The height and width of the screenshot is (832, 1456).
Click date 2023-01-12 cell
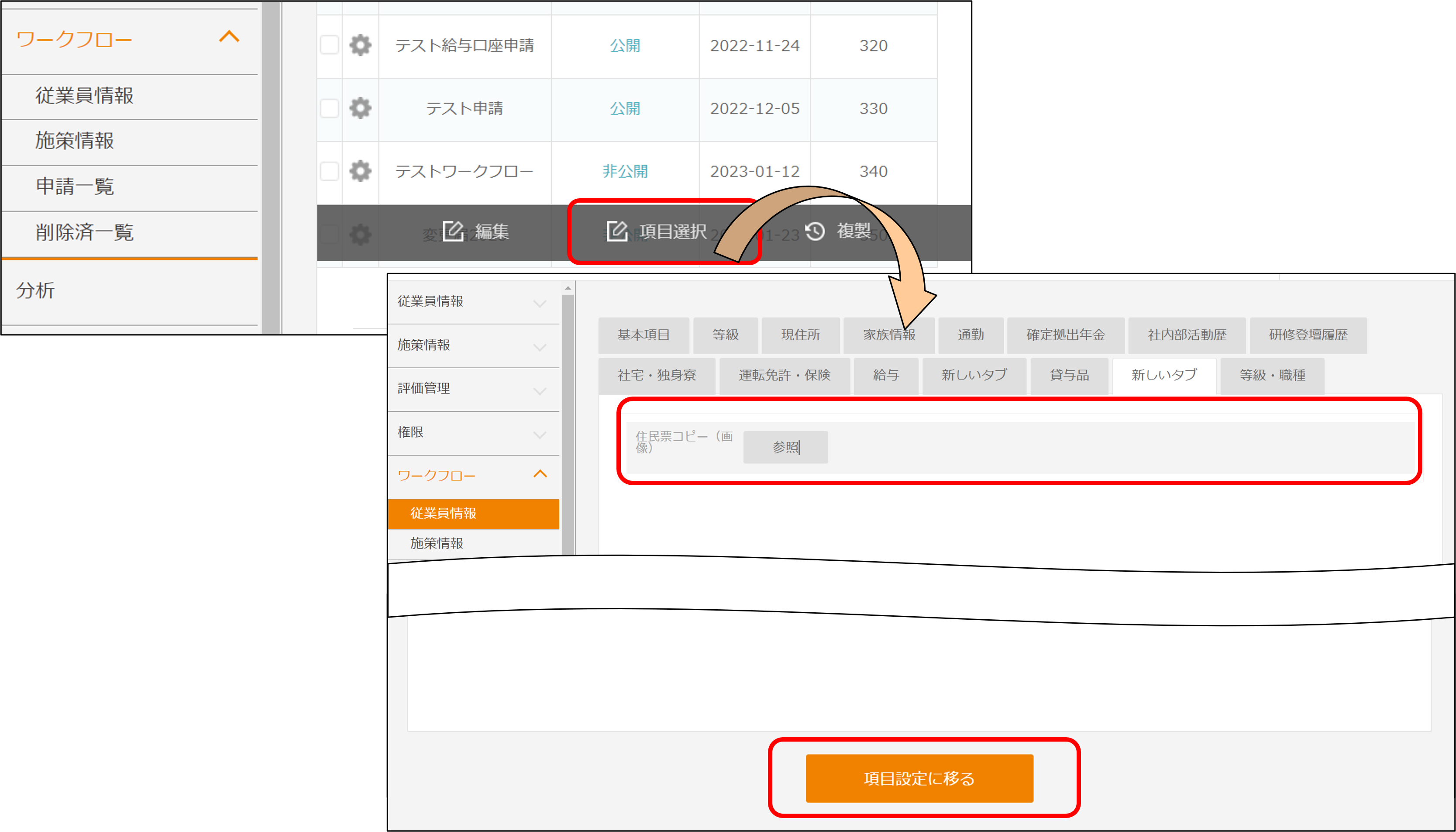(754, 172)
